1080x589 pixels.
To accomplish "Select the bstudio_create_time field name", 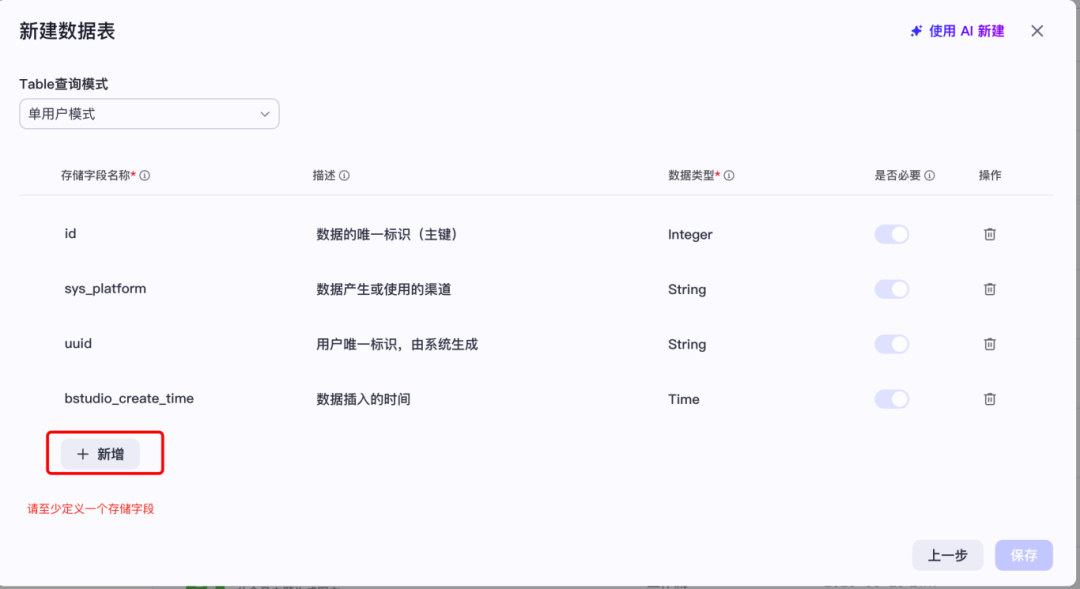I will click(129, 398).
